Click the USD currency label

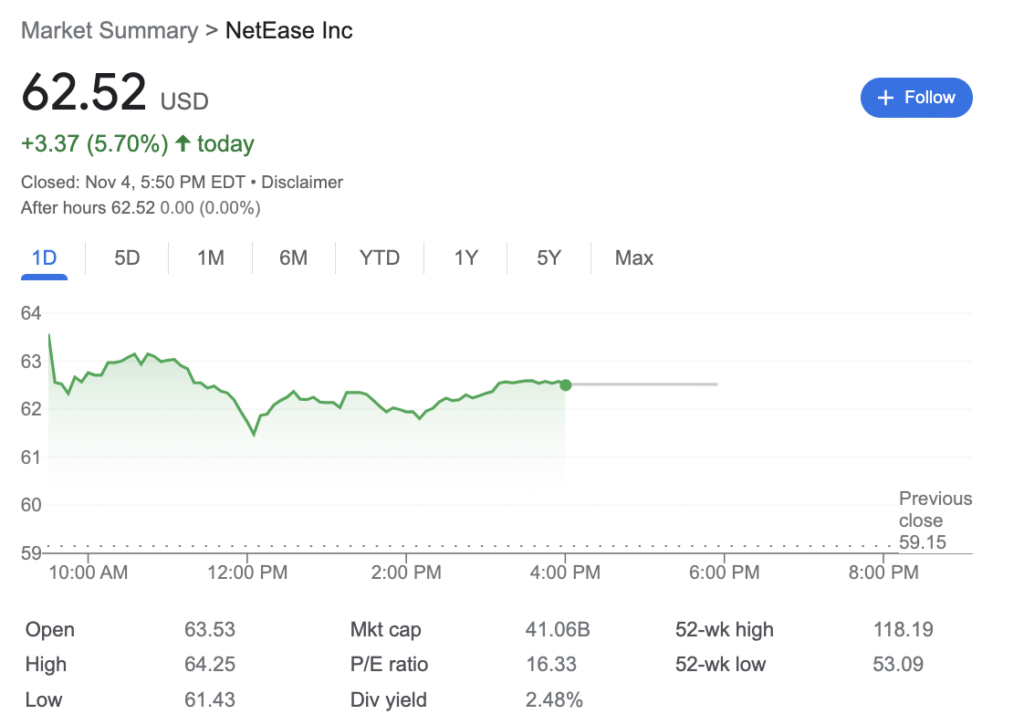click(x=184, y=102)
